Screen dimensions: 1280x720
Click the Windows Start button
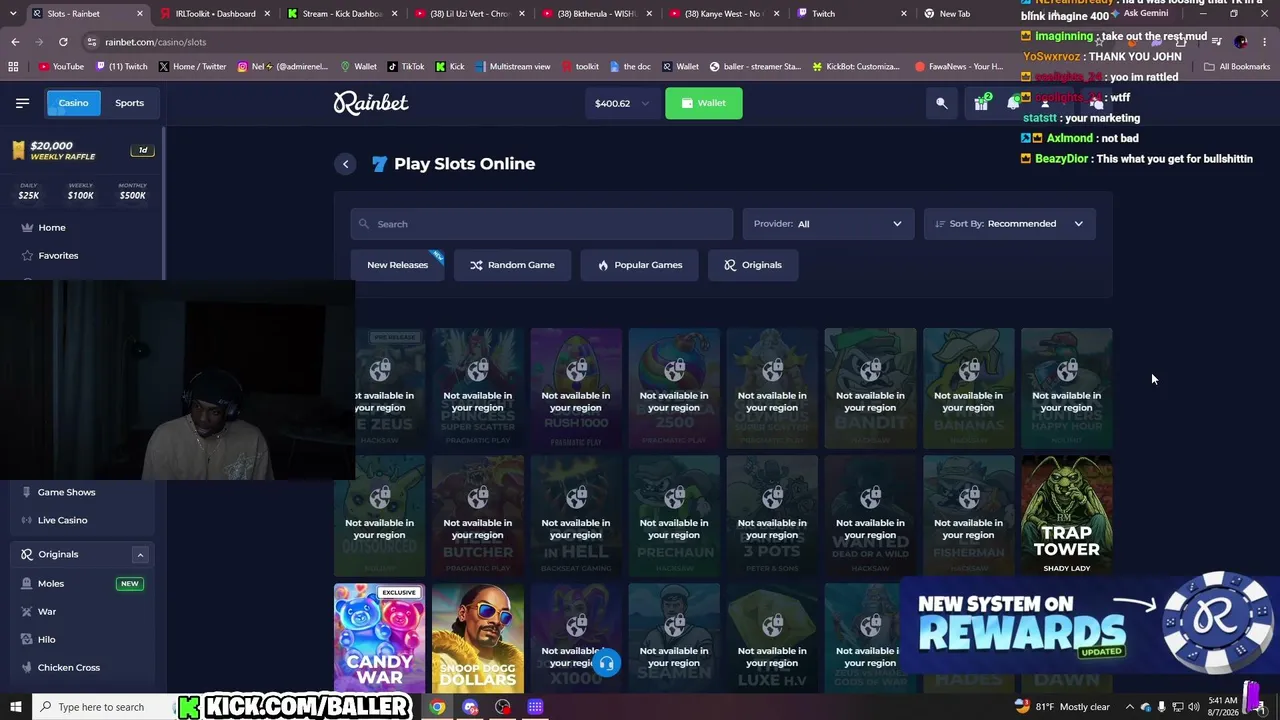click(15, 707)
